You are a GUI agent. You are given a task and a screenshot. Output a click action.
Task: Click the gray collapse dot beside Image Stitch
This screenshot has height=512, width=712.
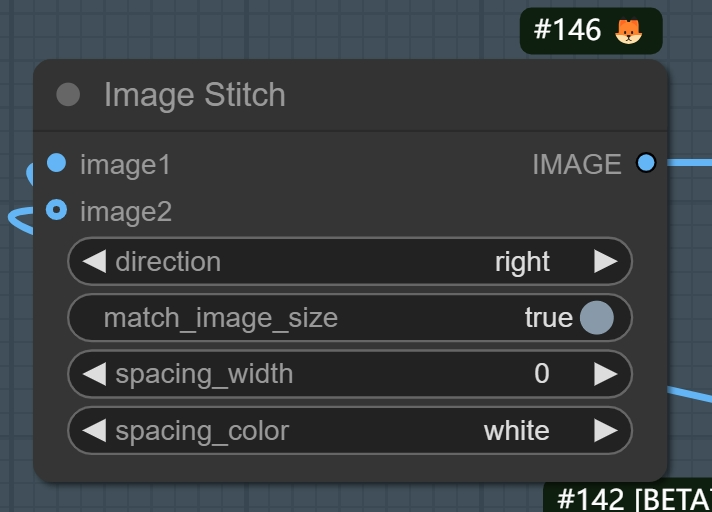68,95
